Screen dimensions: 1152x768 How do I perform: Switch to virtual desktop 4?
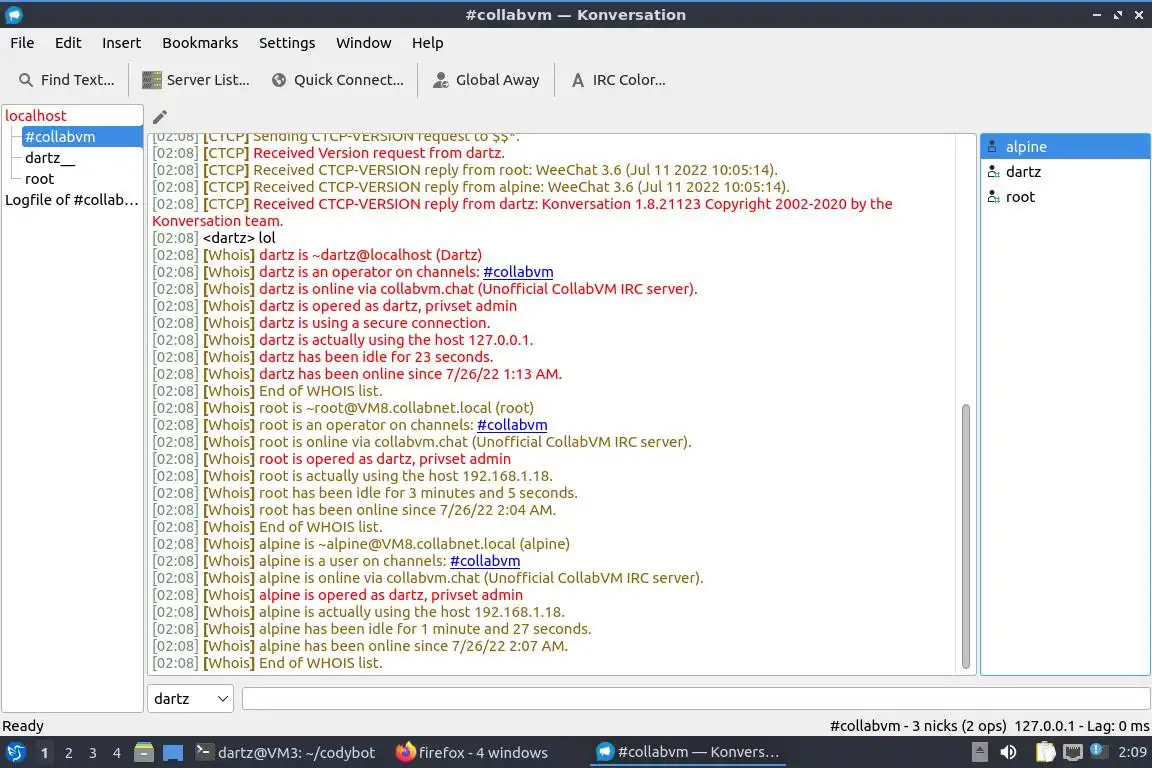point(116,753)
